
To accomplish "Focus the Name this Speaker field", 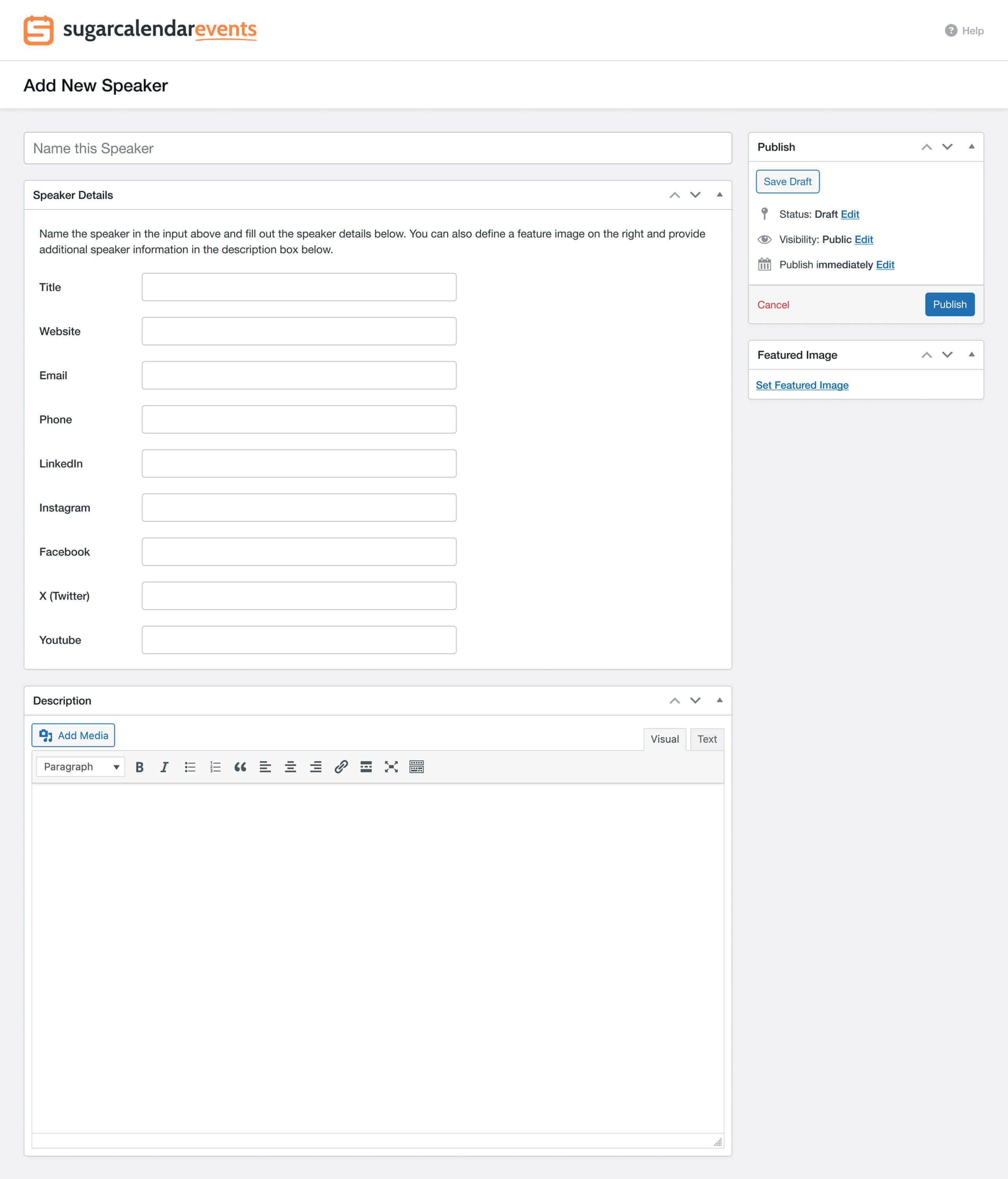I will click(x=378, y=148).
